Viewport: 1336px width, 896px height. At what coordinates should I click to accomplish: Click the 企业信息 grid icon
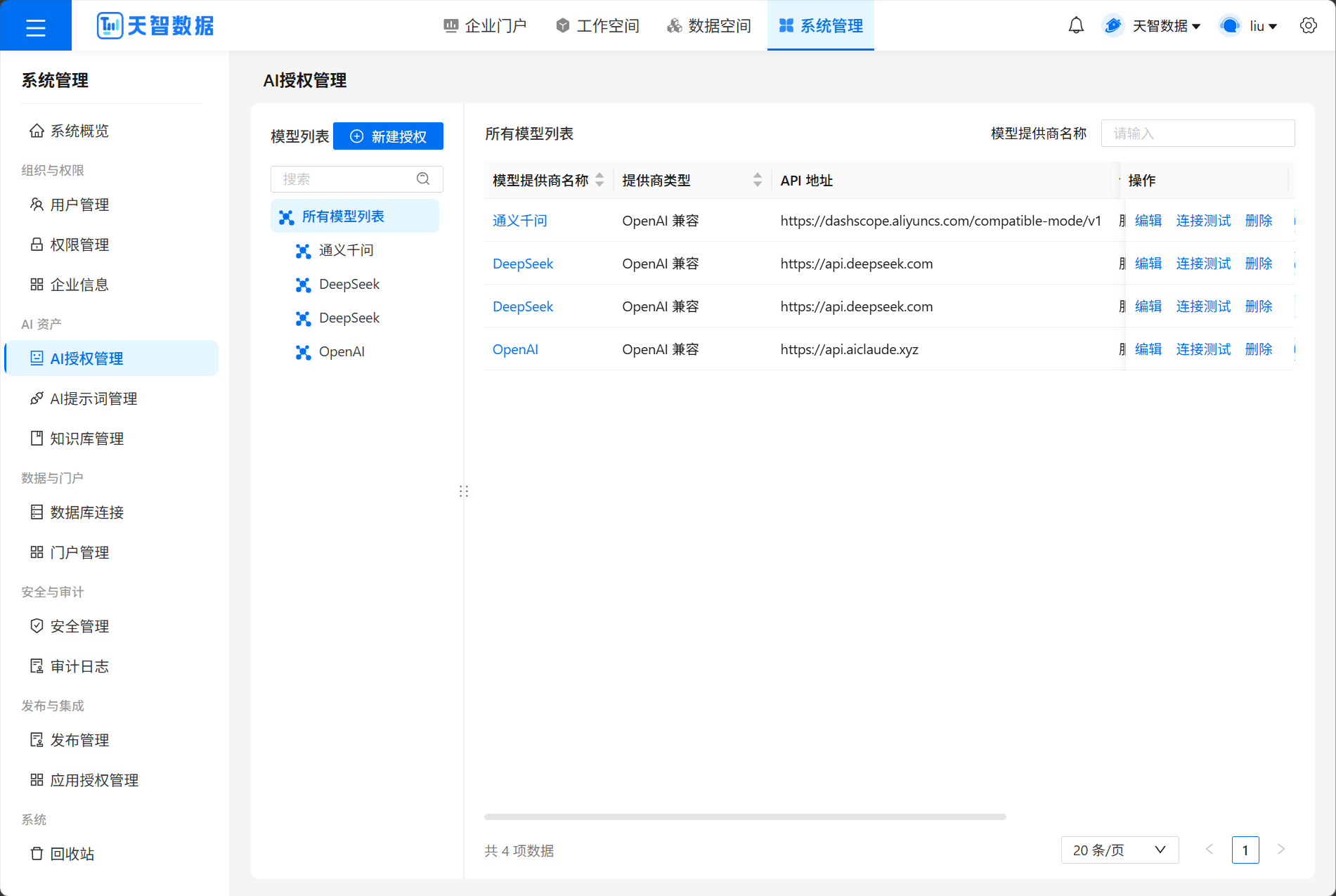coord(37,285)
